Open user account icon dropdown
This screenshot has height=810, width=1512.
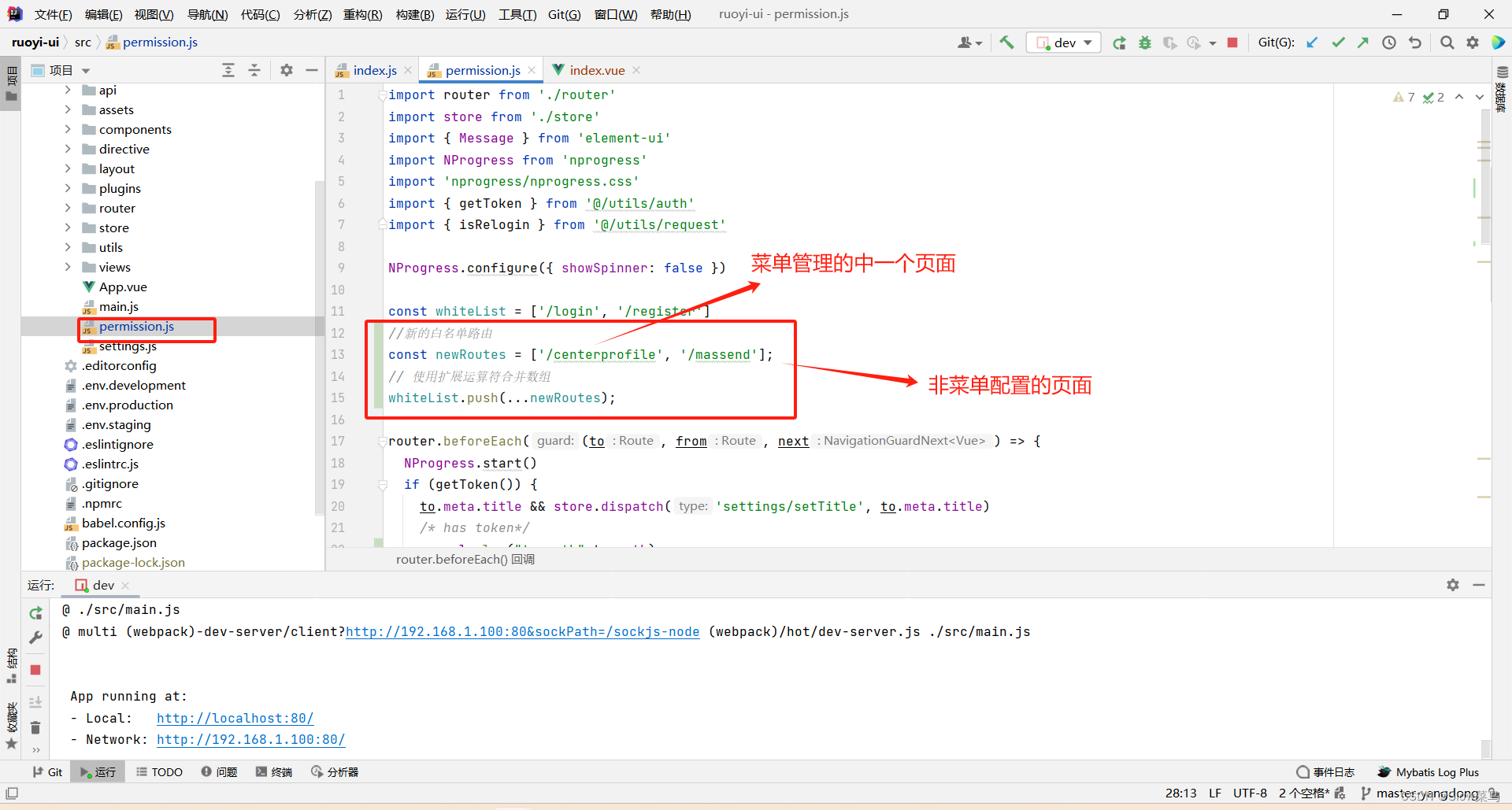[969, 43]
